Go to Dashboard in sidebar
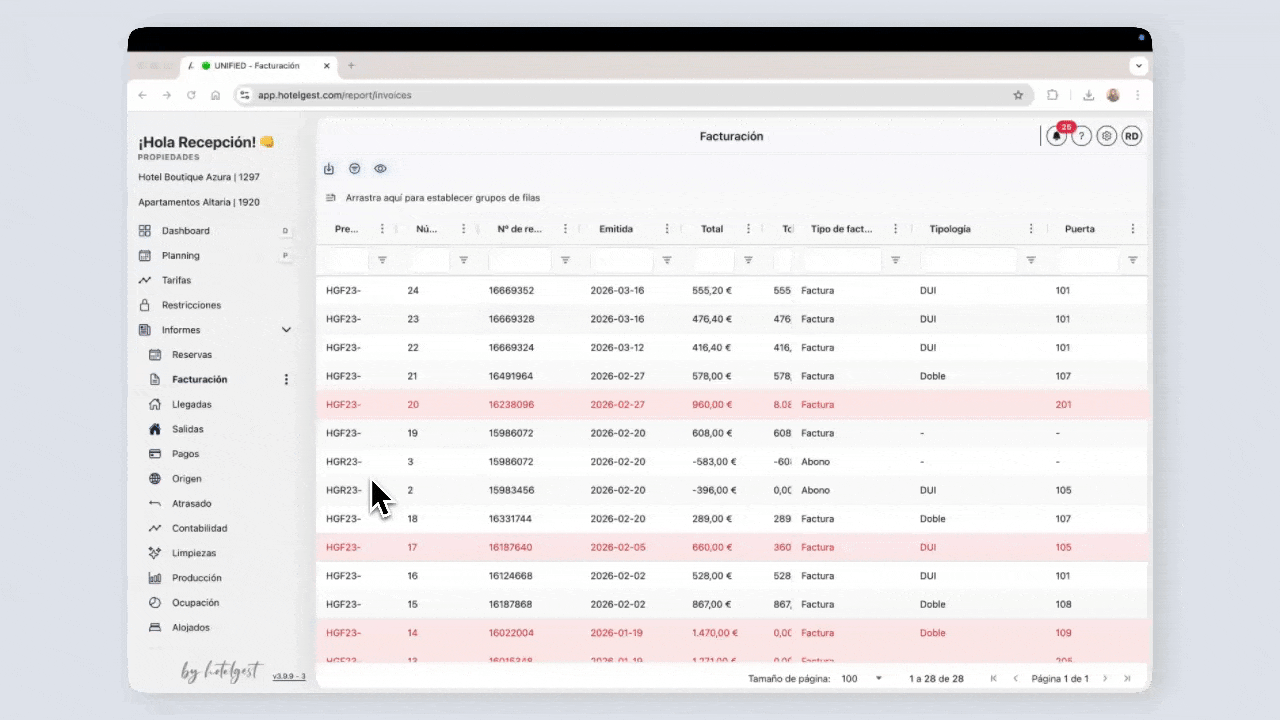Viewport: 1280px width, 720px height. point(185,231)
